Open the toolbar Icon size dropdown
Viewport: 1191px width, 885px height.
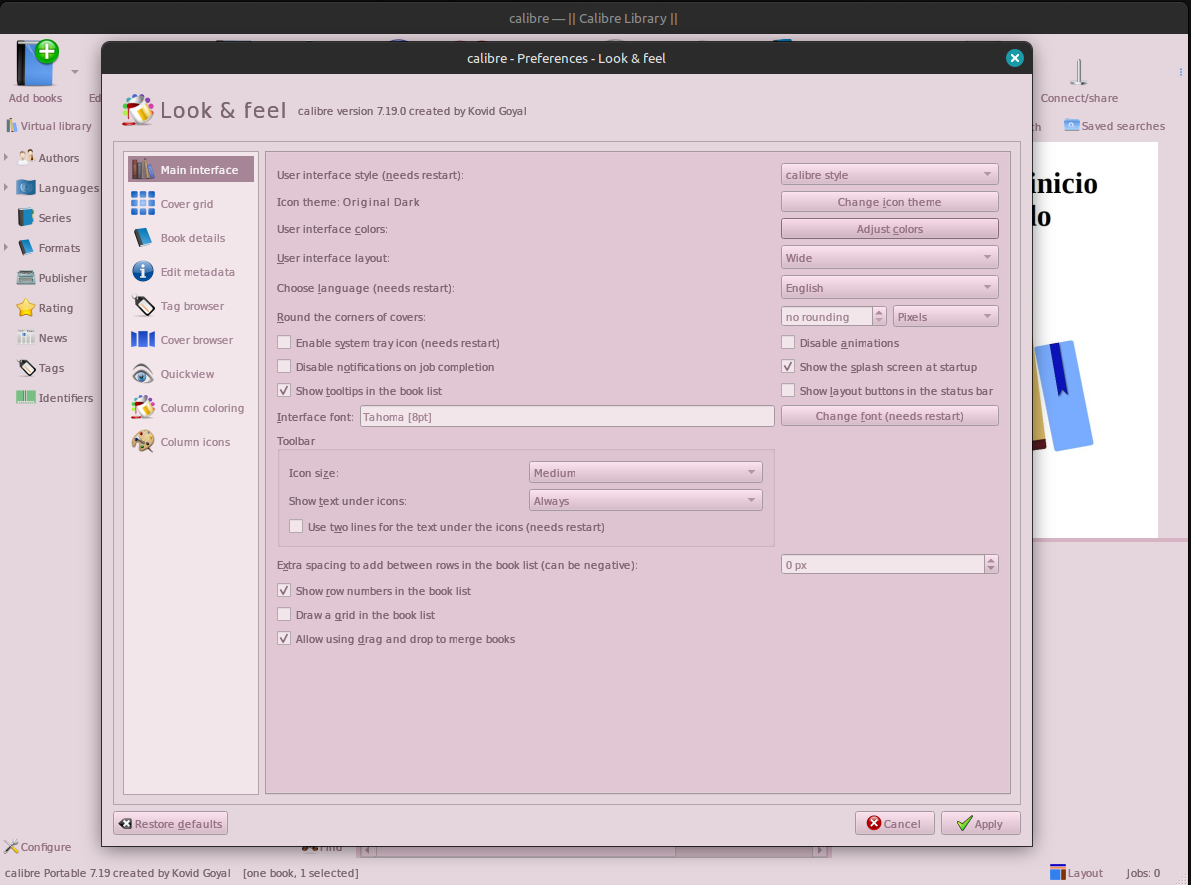tap(646, 473)
